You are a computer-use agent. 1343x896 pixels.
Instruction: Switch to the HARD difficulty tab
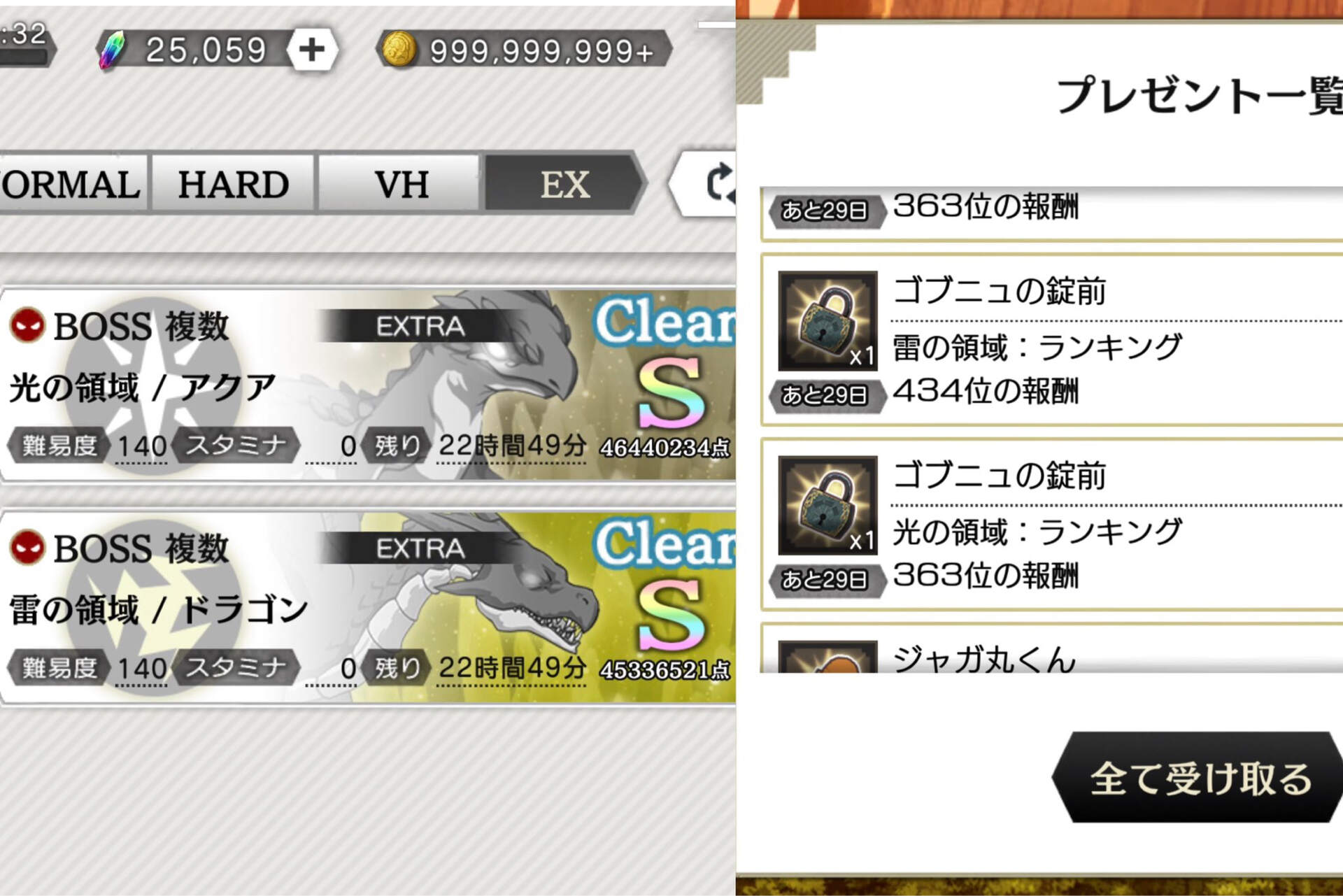click(233, 184)
